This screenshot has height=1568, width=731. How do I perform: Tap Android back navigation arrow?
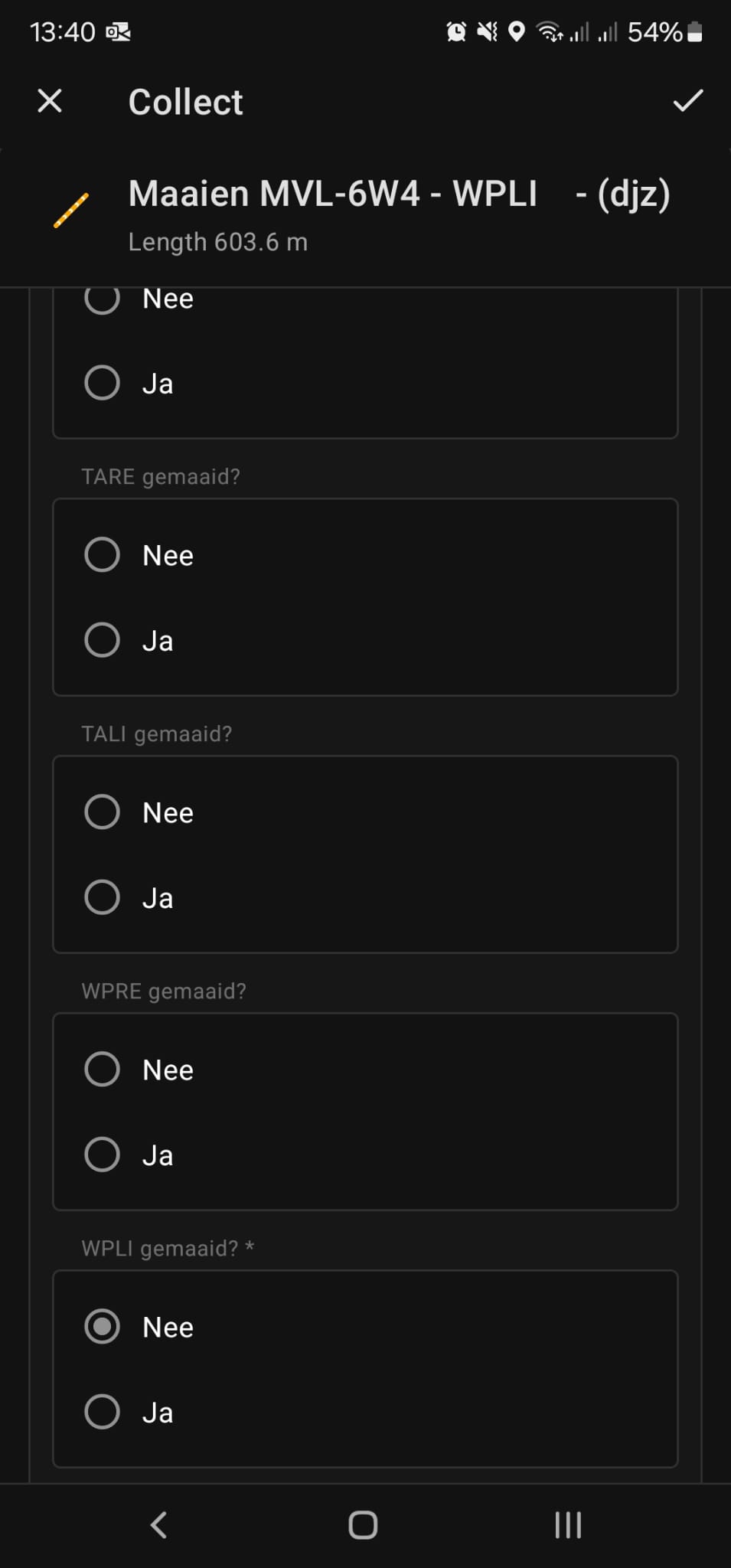tap(158, 1524)
